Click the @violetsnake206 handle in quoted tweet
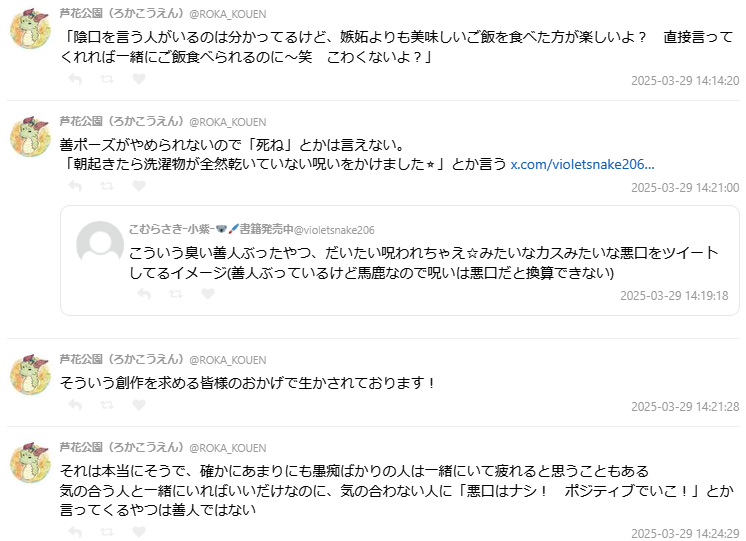 point(333,229)
